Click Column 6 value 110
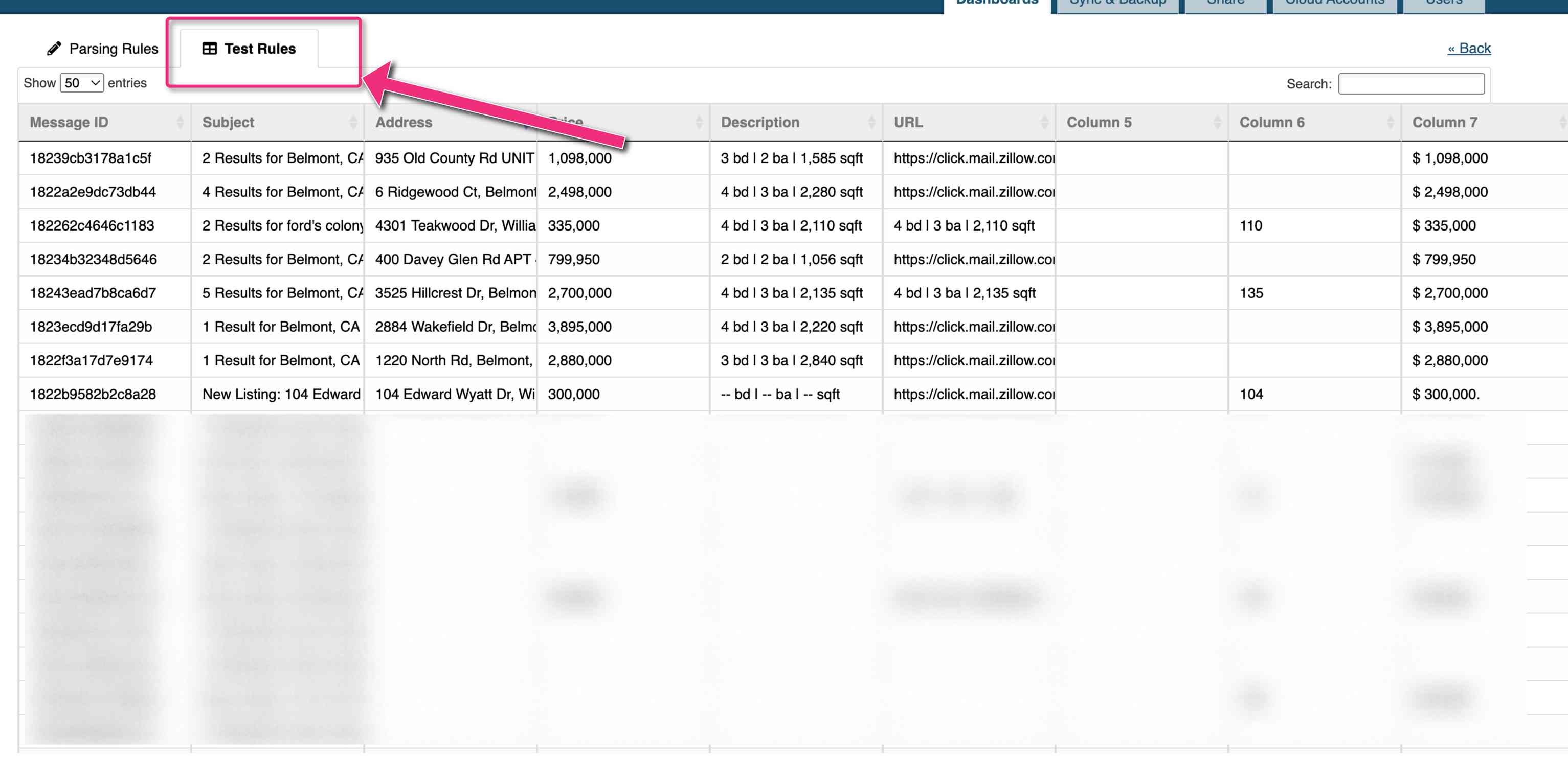The width and height of the screenshot is (1568, 759). click(x=1250, y=225)
